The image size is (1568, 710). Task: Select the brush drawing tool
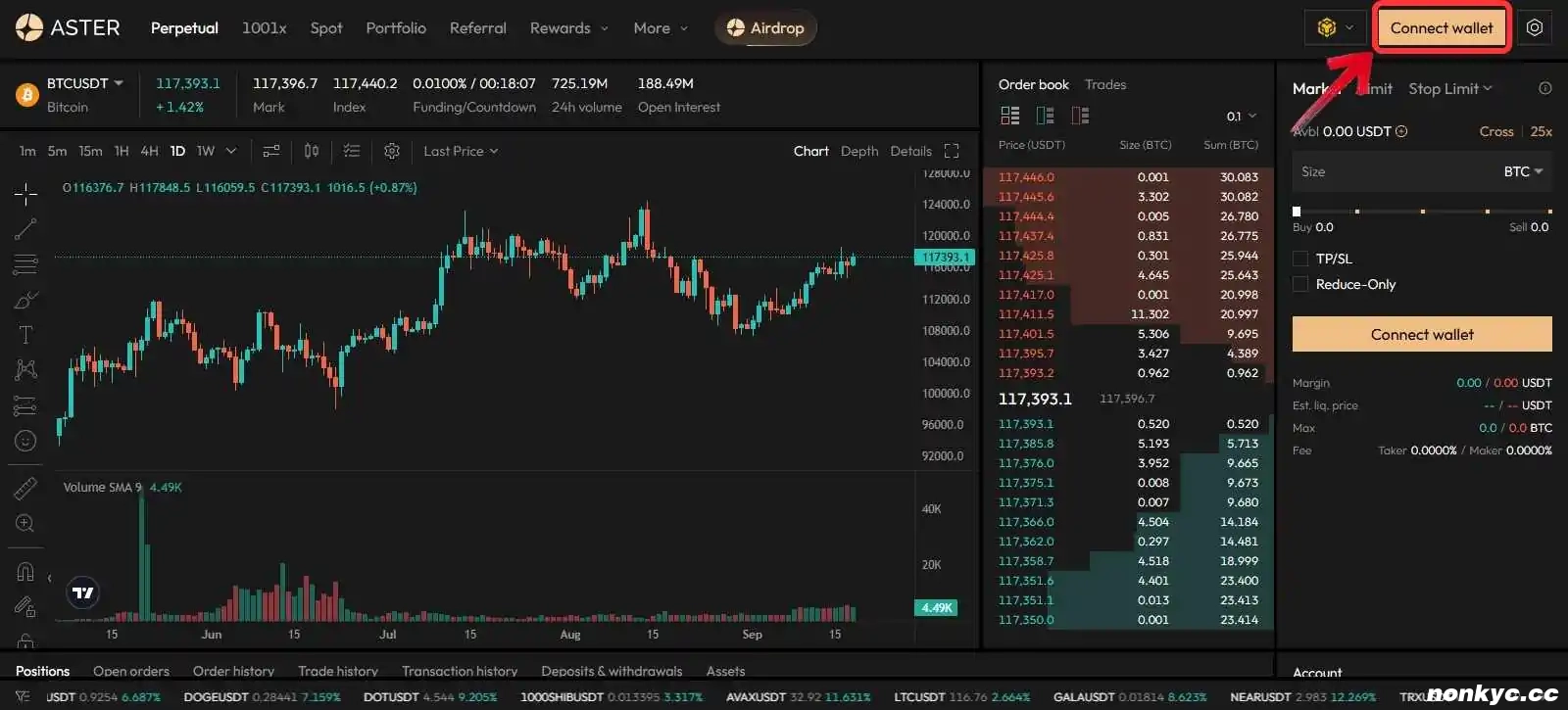tap(25, 300)
